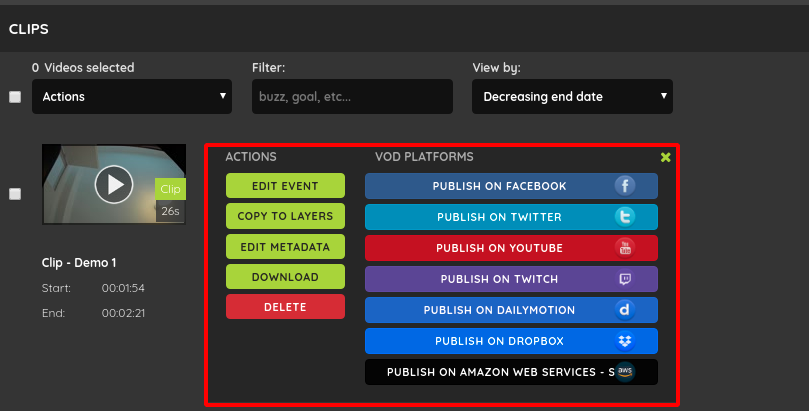This screenshot has height=411, width=809.
Task: Click the CLIPS section header
Action: 29,29
